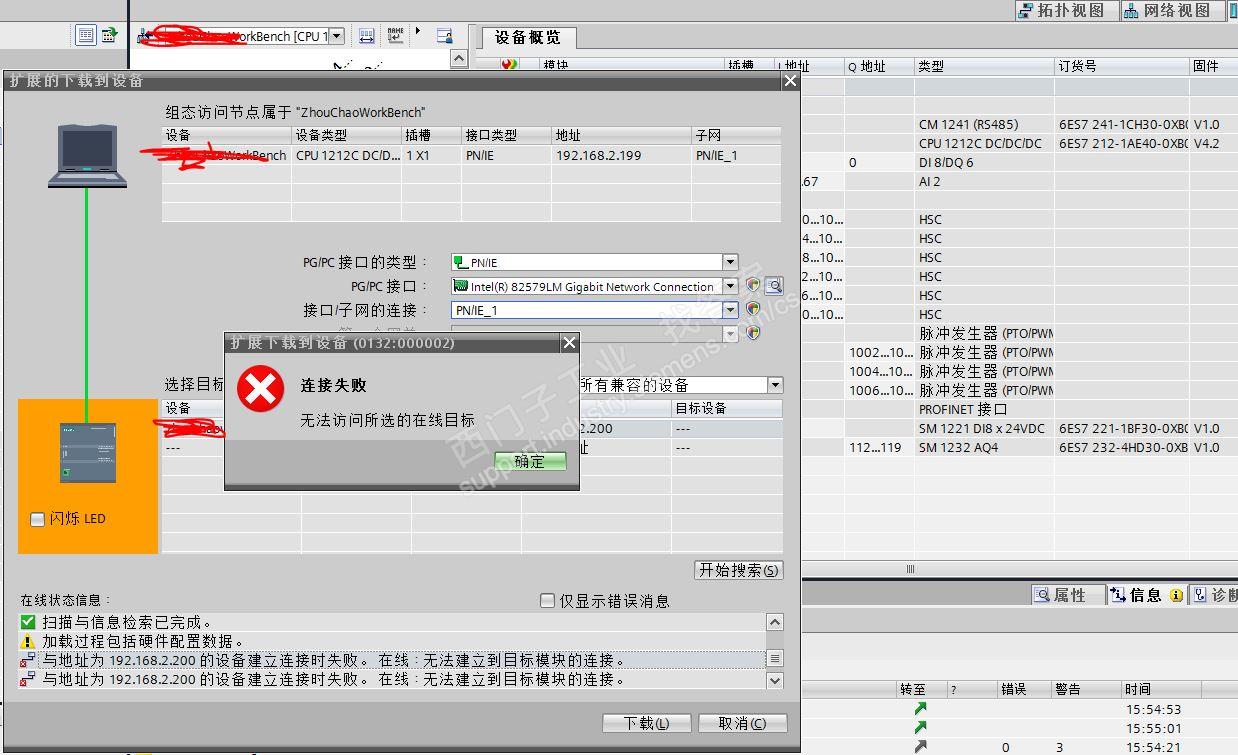Open the PG/PC 接口的类型 dropdown
Screen dimensions: 1238x755
(730, 262)
